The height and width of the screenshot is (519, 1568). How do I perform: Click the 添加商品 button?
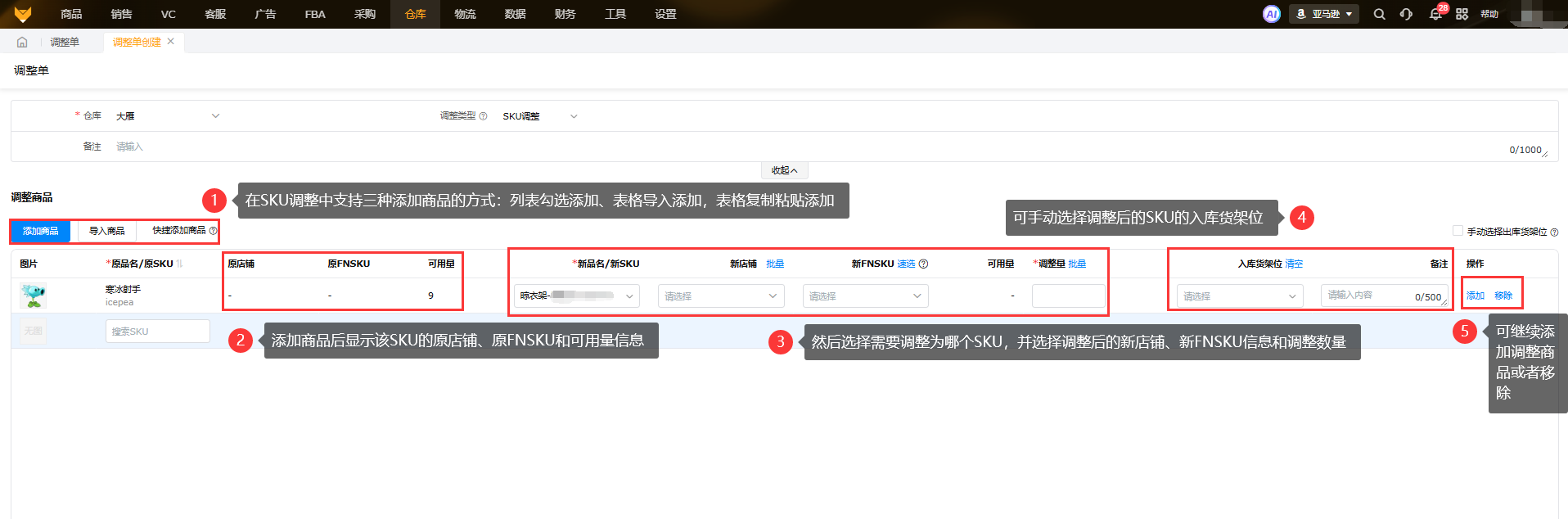click(41, 231)
